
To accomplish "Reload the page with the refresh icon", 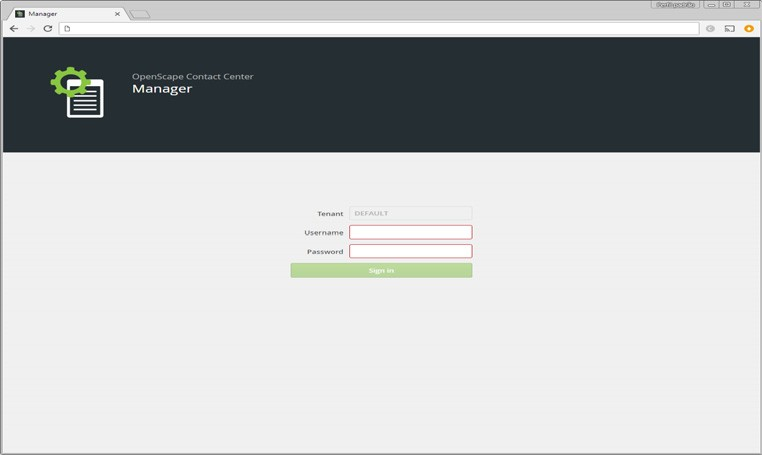I will pos(48,29).
